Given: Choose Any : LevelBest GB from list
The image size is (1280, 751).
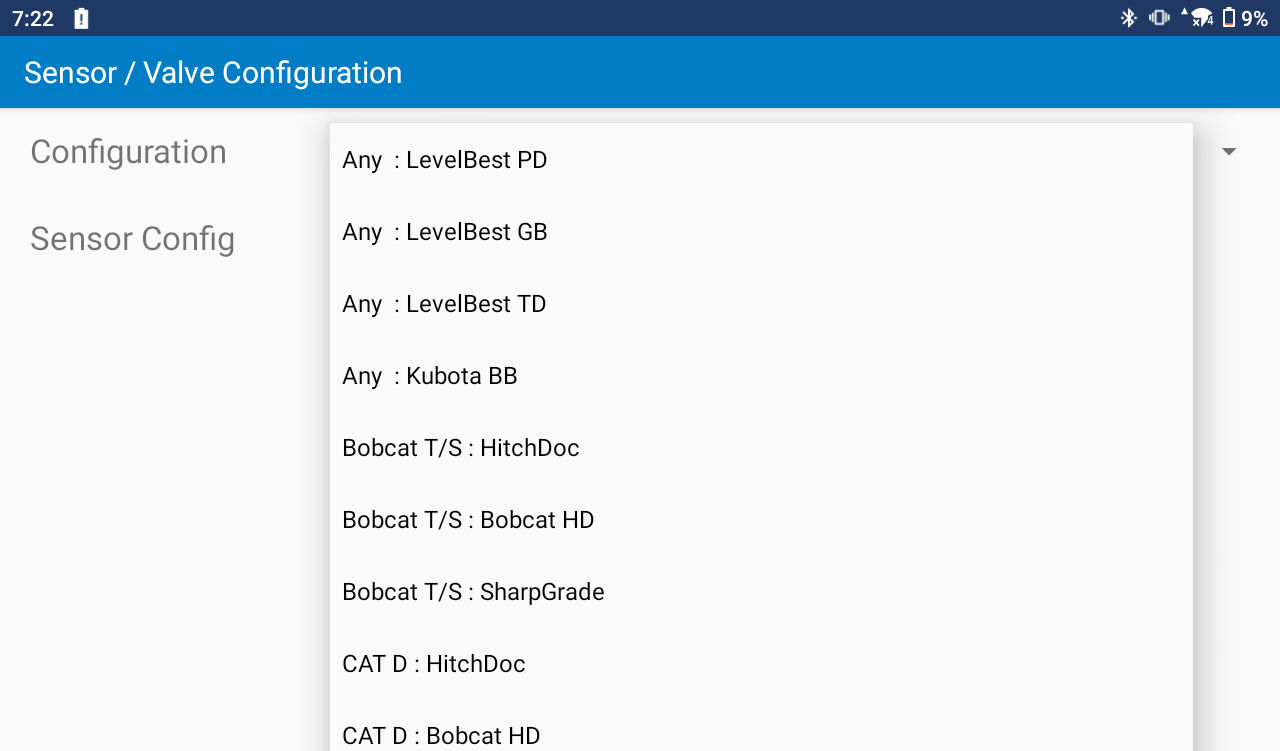Looking at the screenshot, I should click(761, 232).
